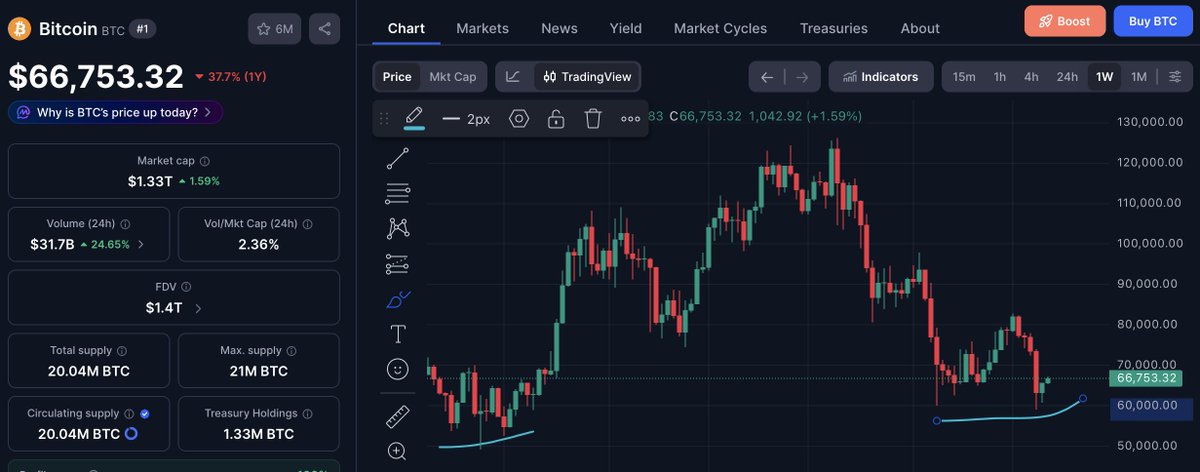Open the Indicators menu
Image resolution: width=1200 pixels, height=472 pixels.
pyautogui.click(x=881, y=77)
